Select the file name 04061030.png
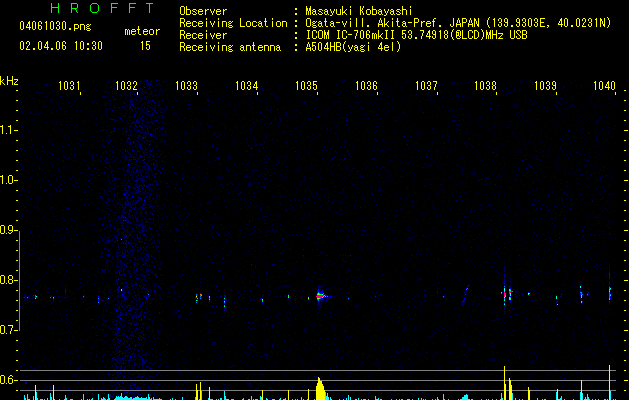 coord(55,26)
